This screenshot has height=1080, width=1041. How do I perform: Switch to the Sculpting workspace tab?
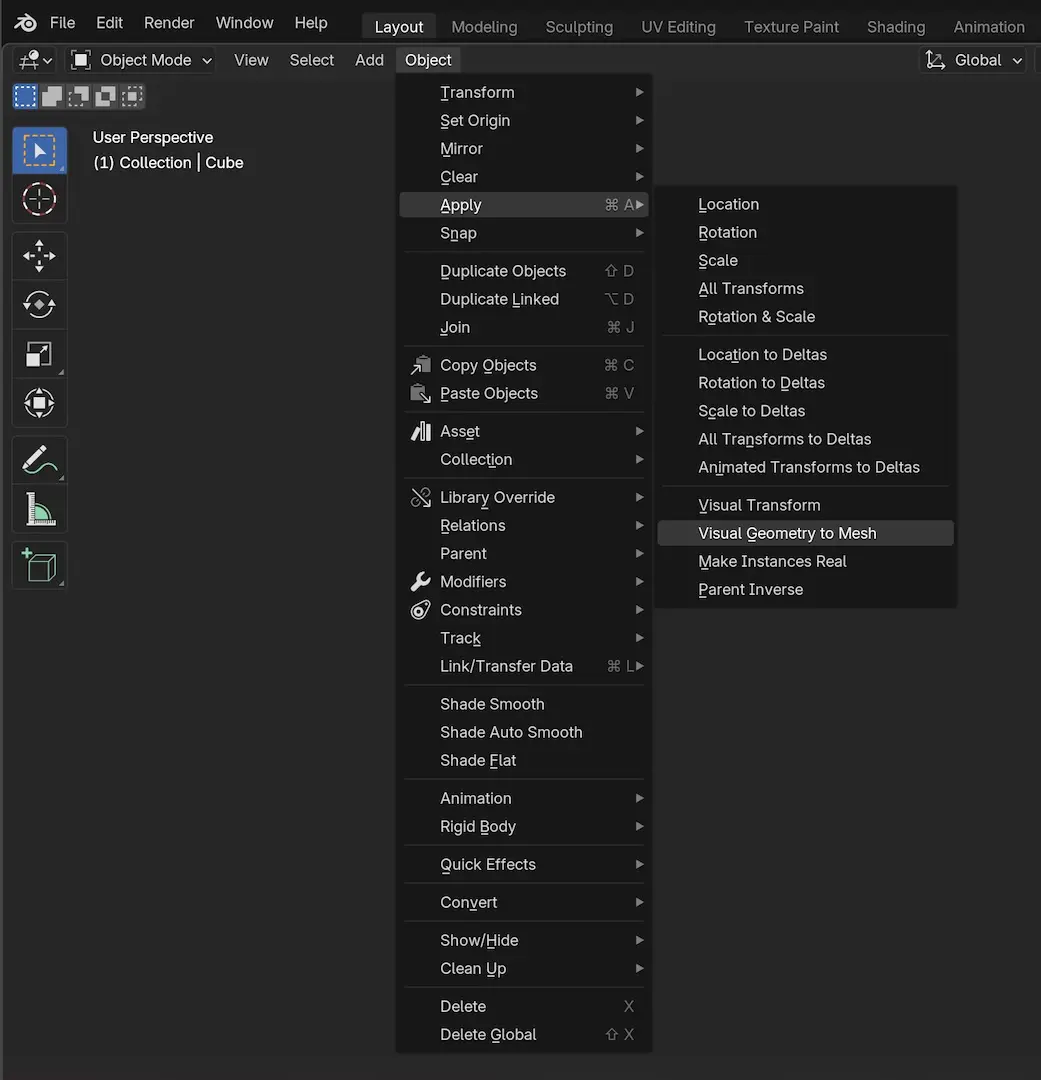tap(579, 27)
